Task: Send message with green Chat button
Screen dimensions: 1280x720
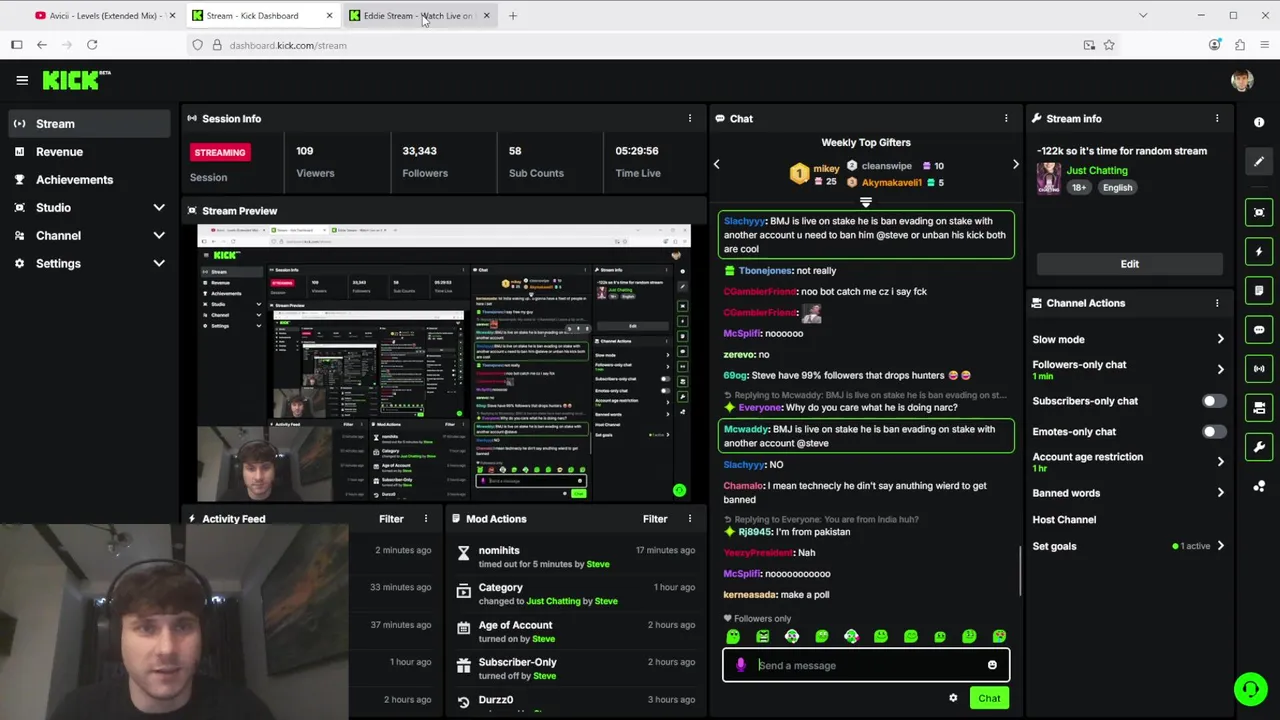Action: point(989,698)
